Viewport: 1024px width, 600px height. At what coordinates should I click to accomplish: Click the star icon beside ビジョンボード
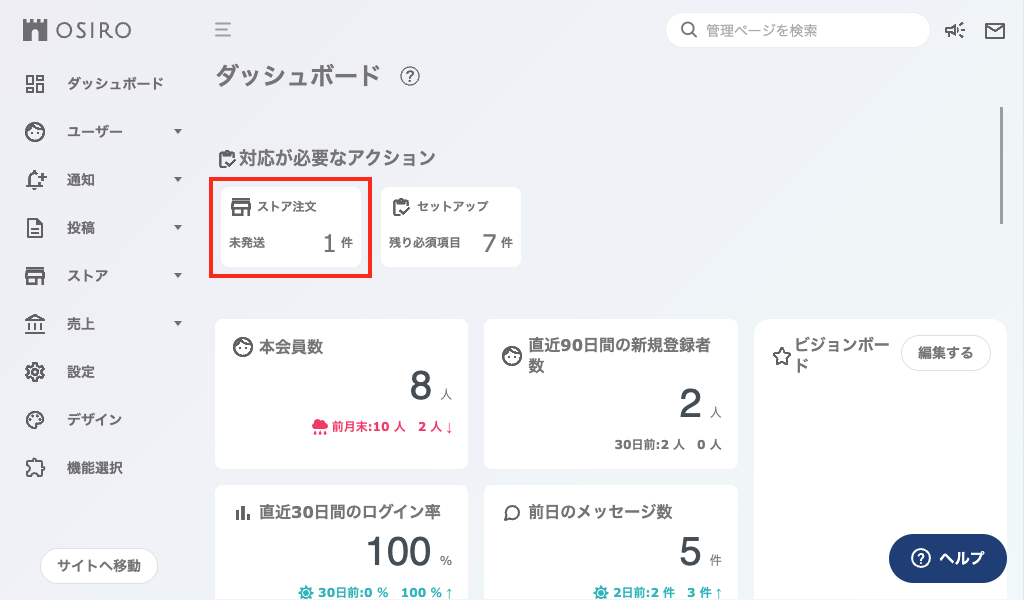[782, 356]
